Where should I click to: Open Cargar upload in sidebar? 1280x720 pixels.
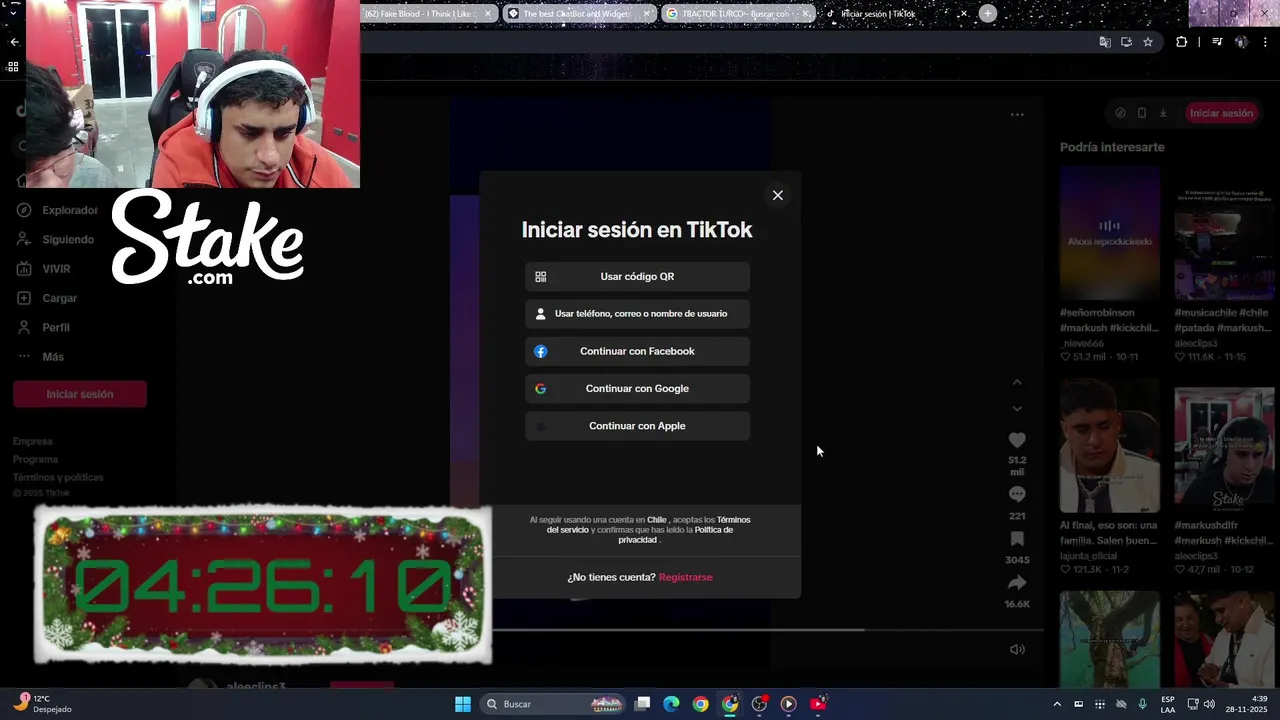pyautogui.click(x=47, y=298)
